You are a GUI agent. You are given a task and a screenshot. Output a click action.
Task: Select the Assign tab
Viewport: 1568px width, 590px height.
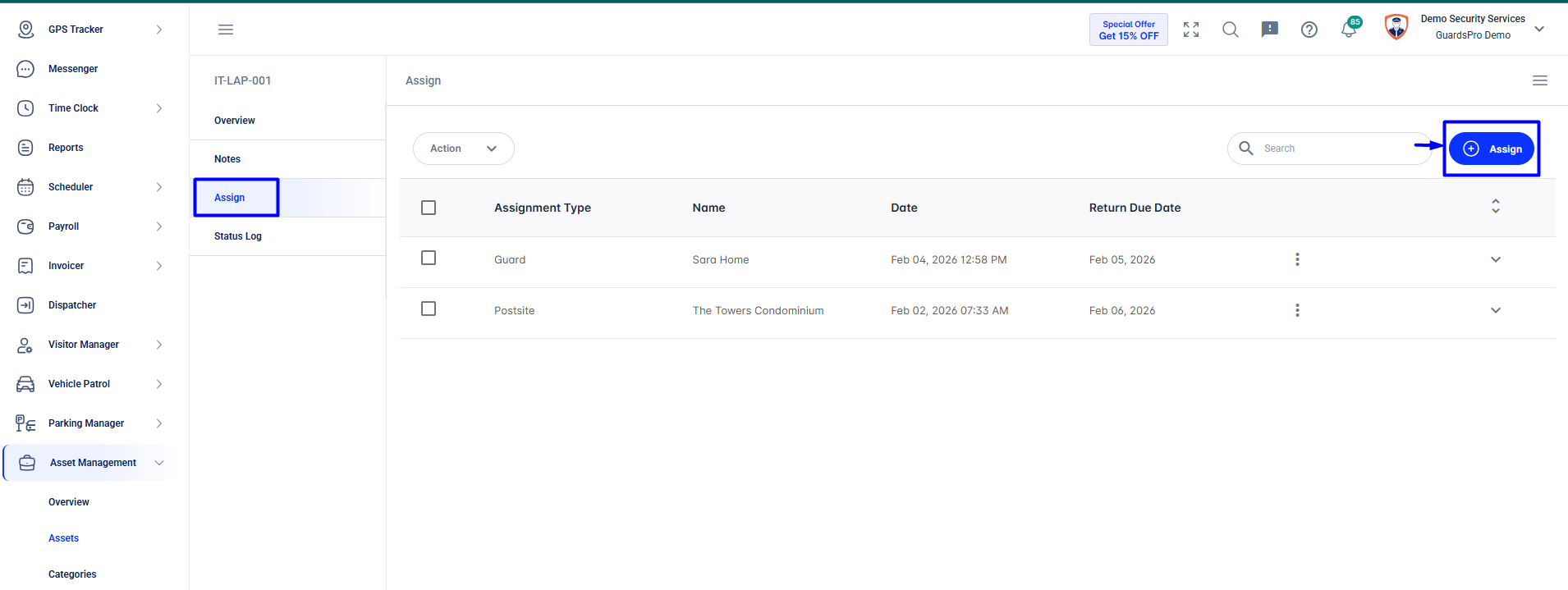coord(287,198)
